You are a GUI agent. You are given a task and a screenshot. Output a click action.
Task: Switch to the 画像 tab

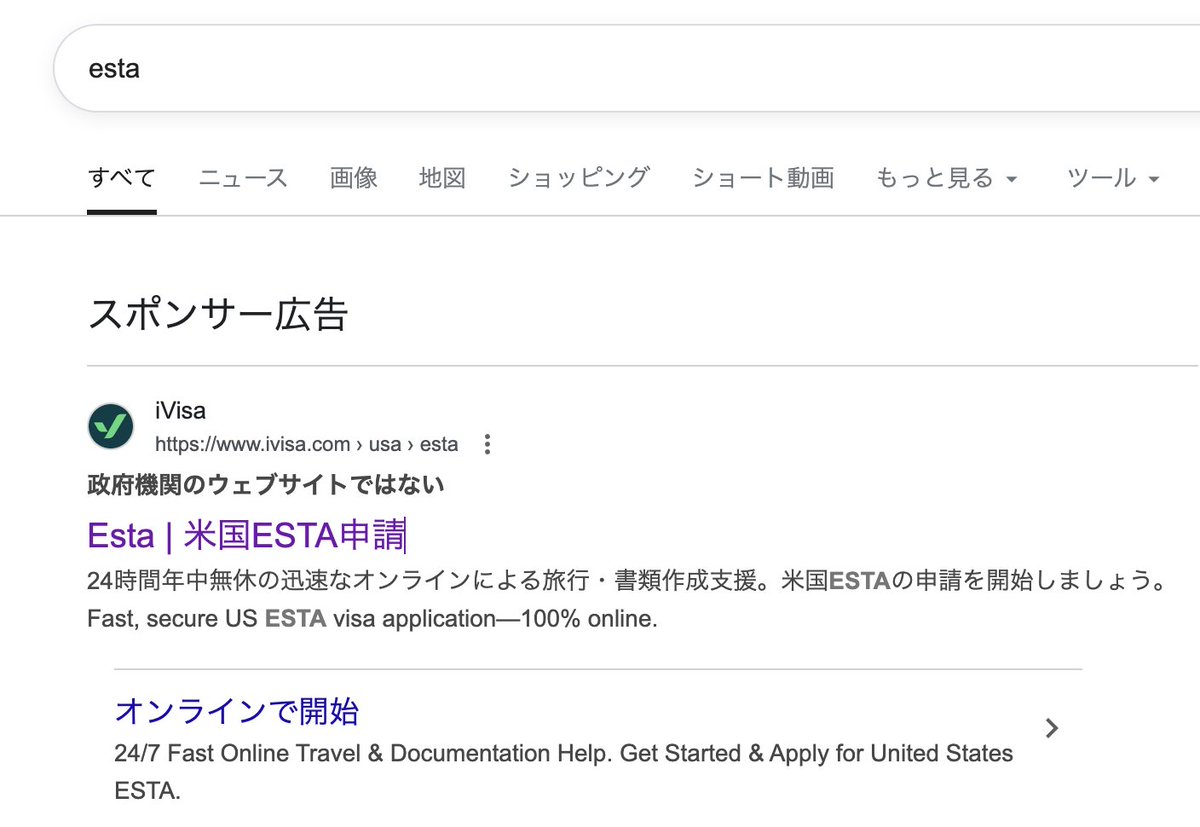point(354,178)
